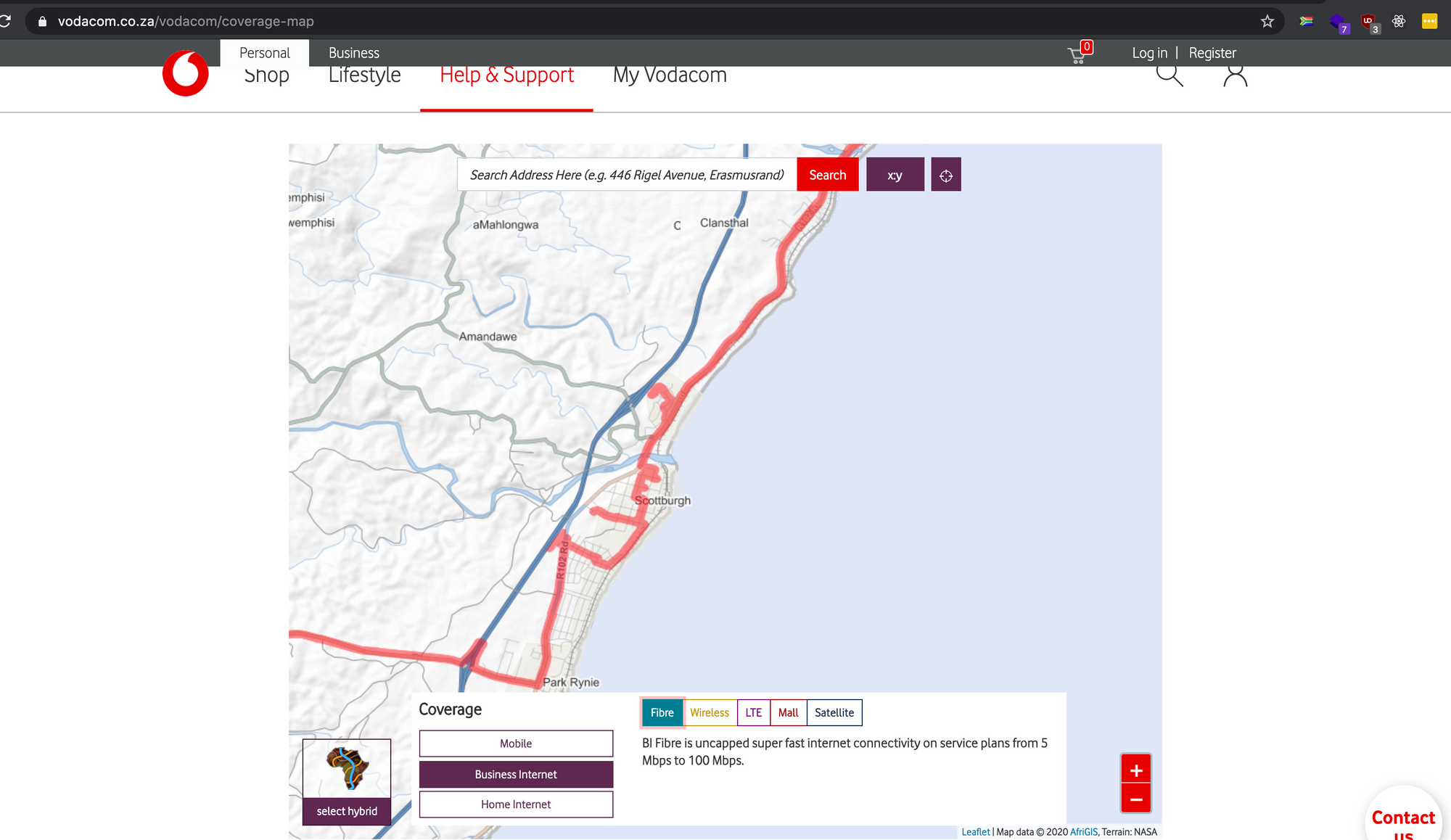The width and height of the screenshot is (1451, 840).
Task: Zoom out the map with minus button
Action: pos(1136,799)
